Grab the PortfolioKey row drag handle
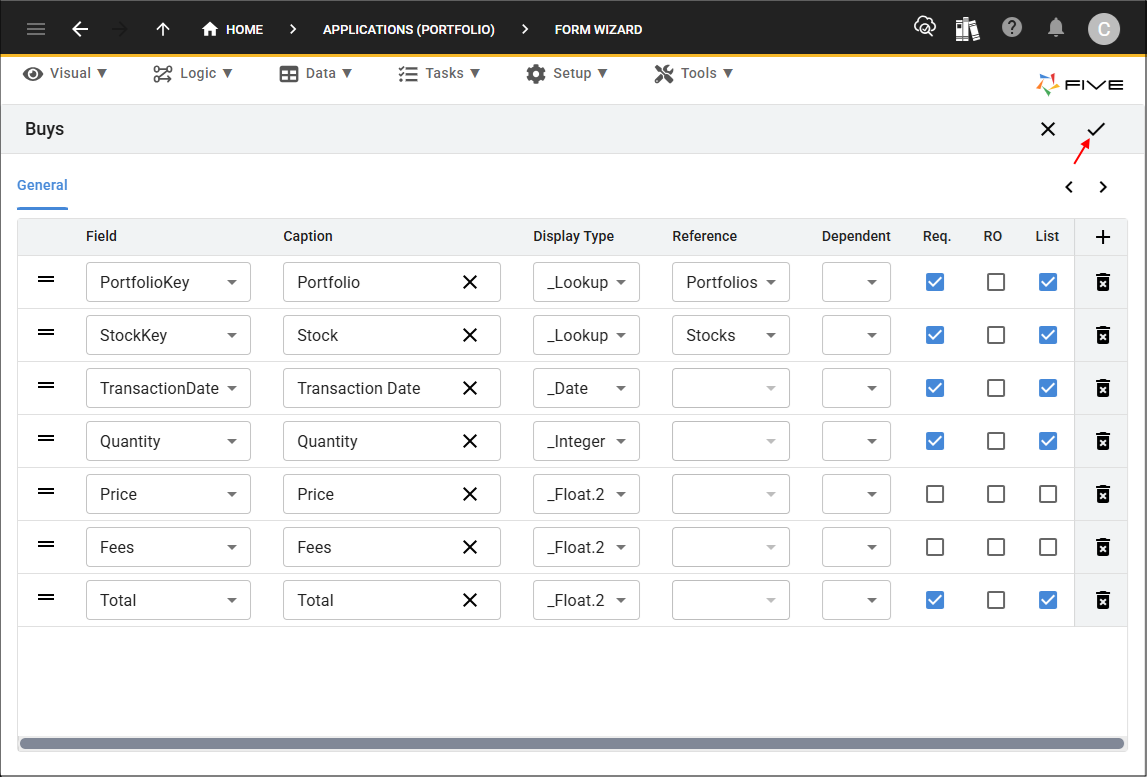The image size is (1147, 777). [x=46, y=279]
